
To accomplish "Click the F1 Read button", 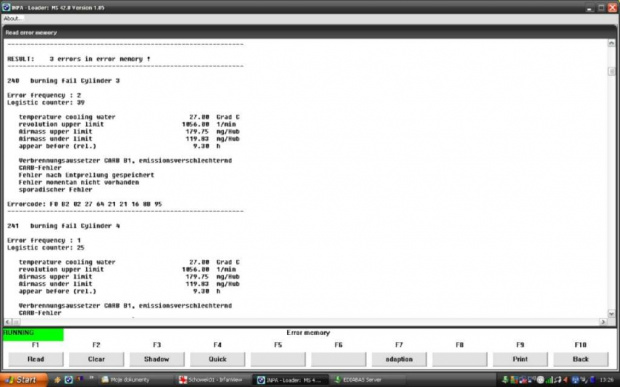I will click(x=36, y=359).
